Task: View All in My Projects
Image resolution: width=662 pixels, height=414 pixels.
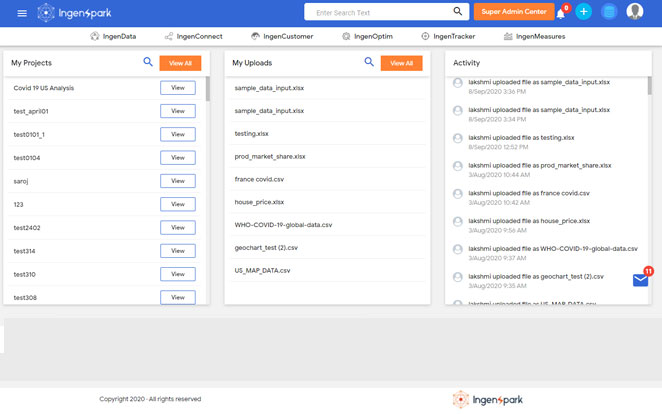Action: click(180, 63)
